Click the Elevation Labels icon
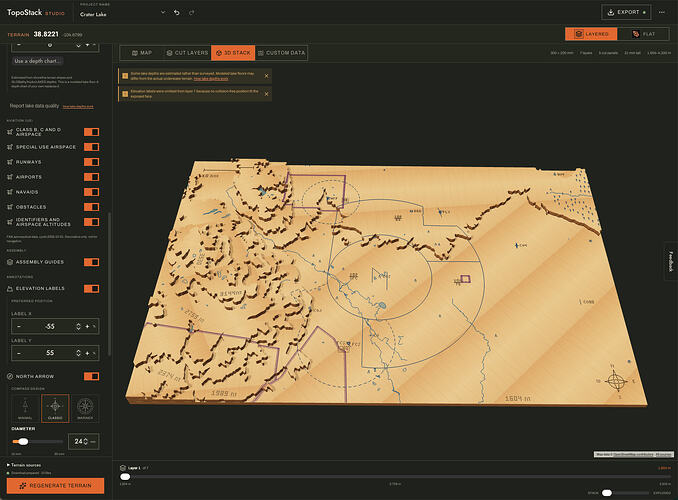Image resolution: width=678 pixels, height=500 pixels. tap(10, 288)
